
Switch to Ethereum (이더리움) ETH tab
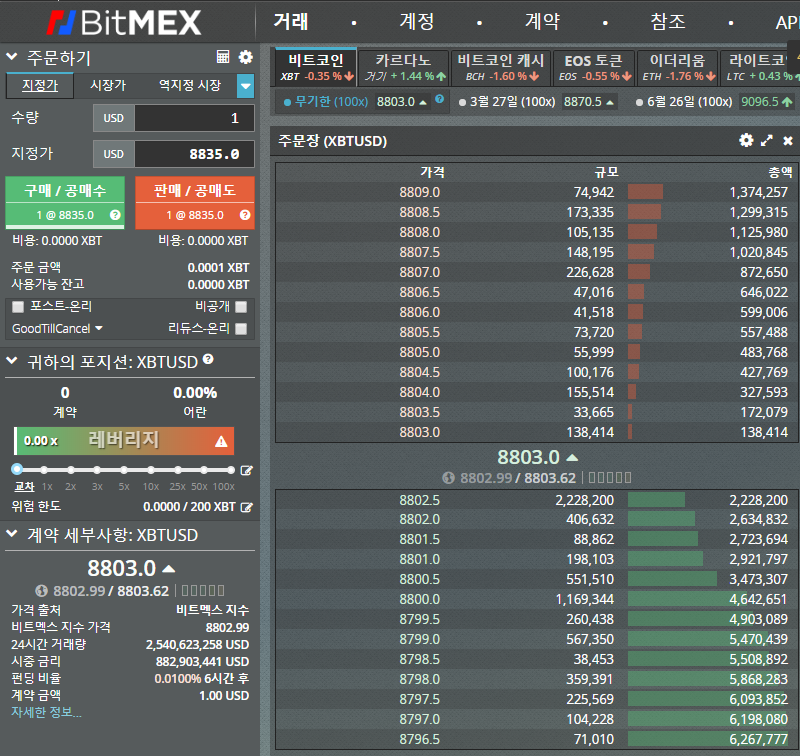(x=678, y=67)
